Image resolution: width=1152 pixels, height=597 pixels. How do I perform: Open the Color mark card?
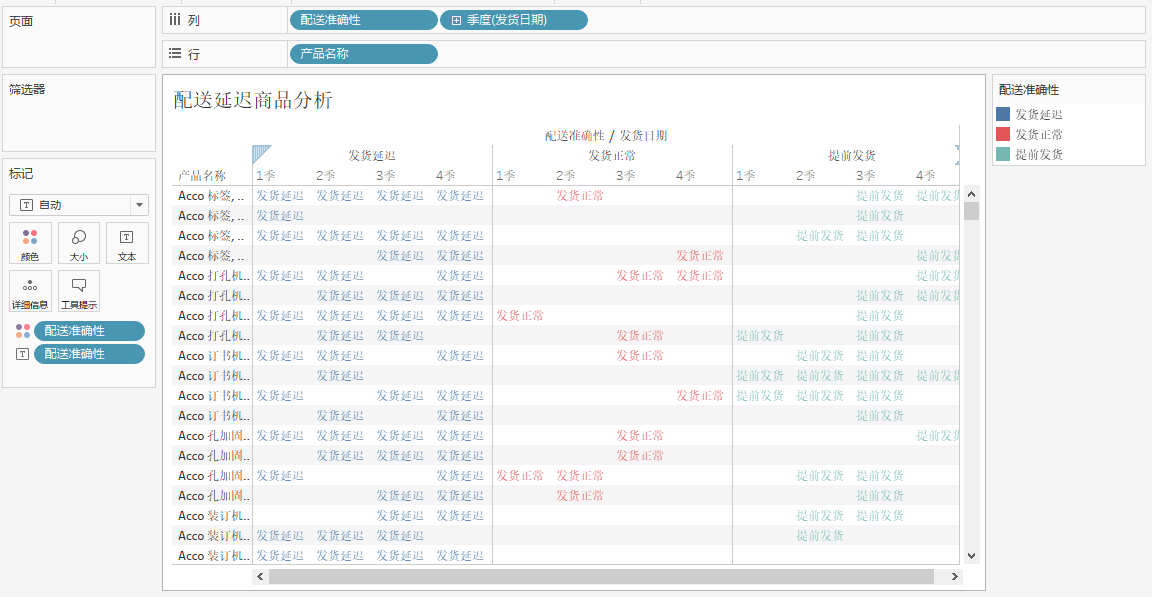pos(30,243)
